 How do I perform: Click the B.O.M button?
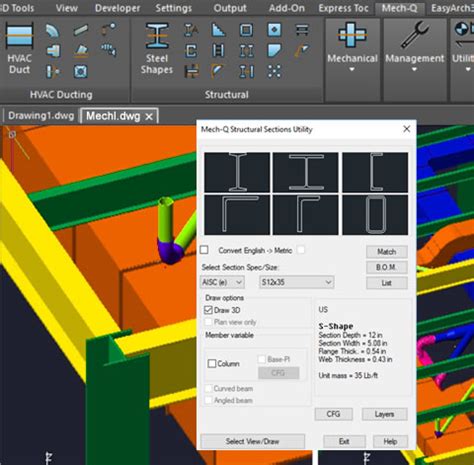387,267
